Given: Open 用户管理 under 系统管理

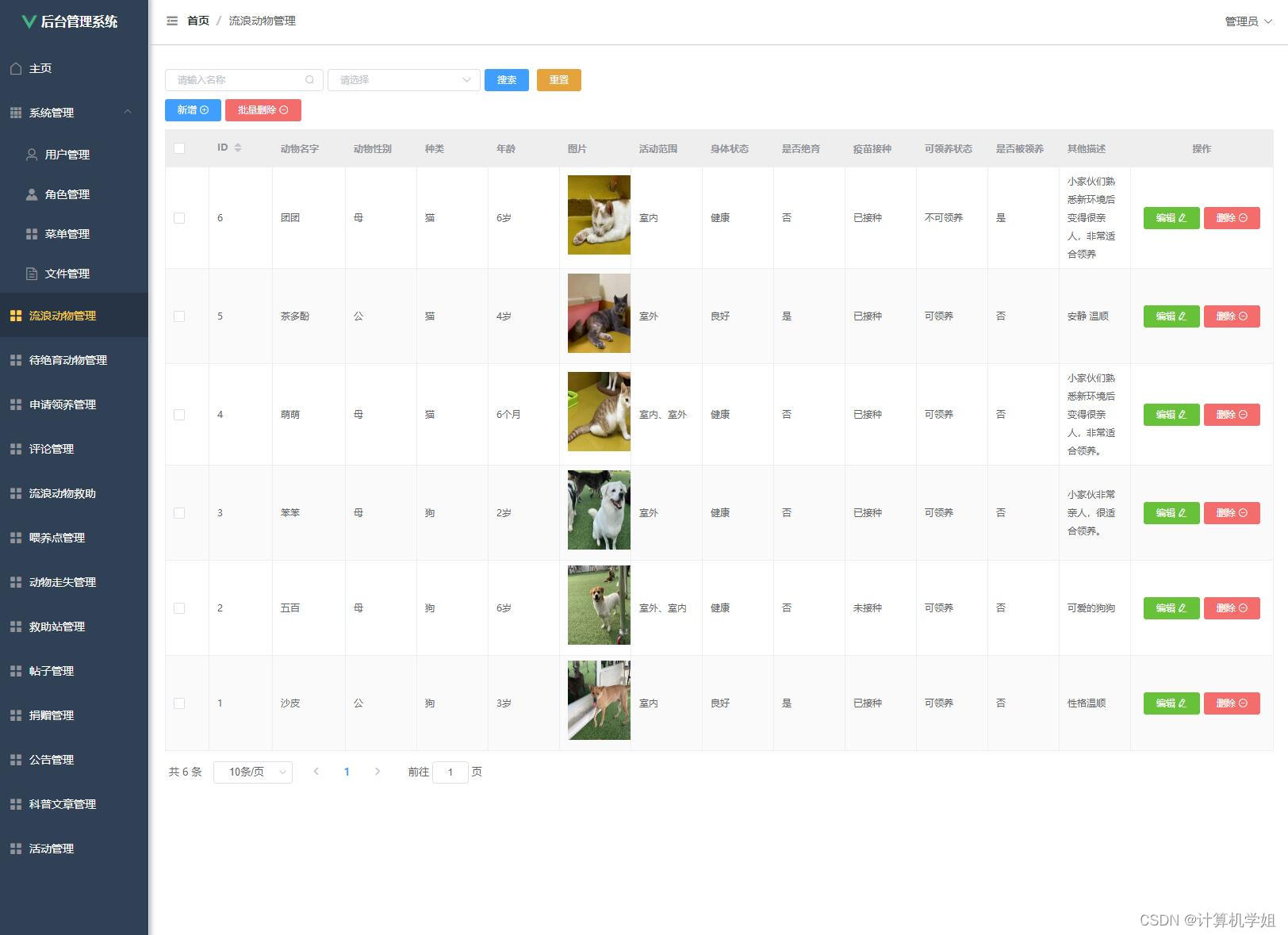Looking at the screenshot, I should 74,155.
